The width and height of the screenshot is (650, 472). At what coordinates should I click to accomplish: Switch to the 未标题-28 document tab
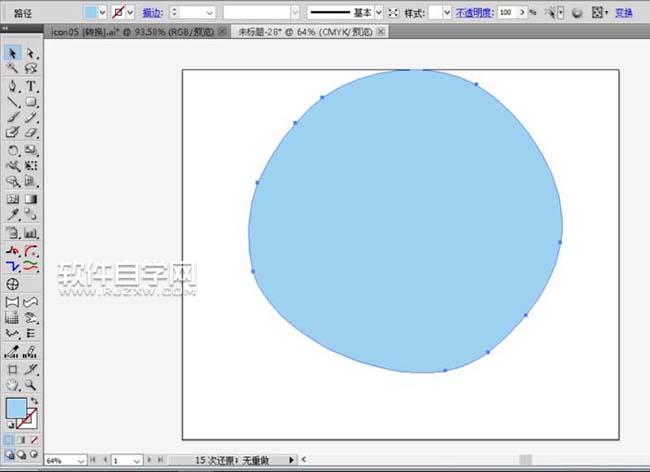point(298,32)
